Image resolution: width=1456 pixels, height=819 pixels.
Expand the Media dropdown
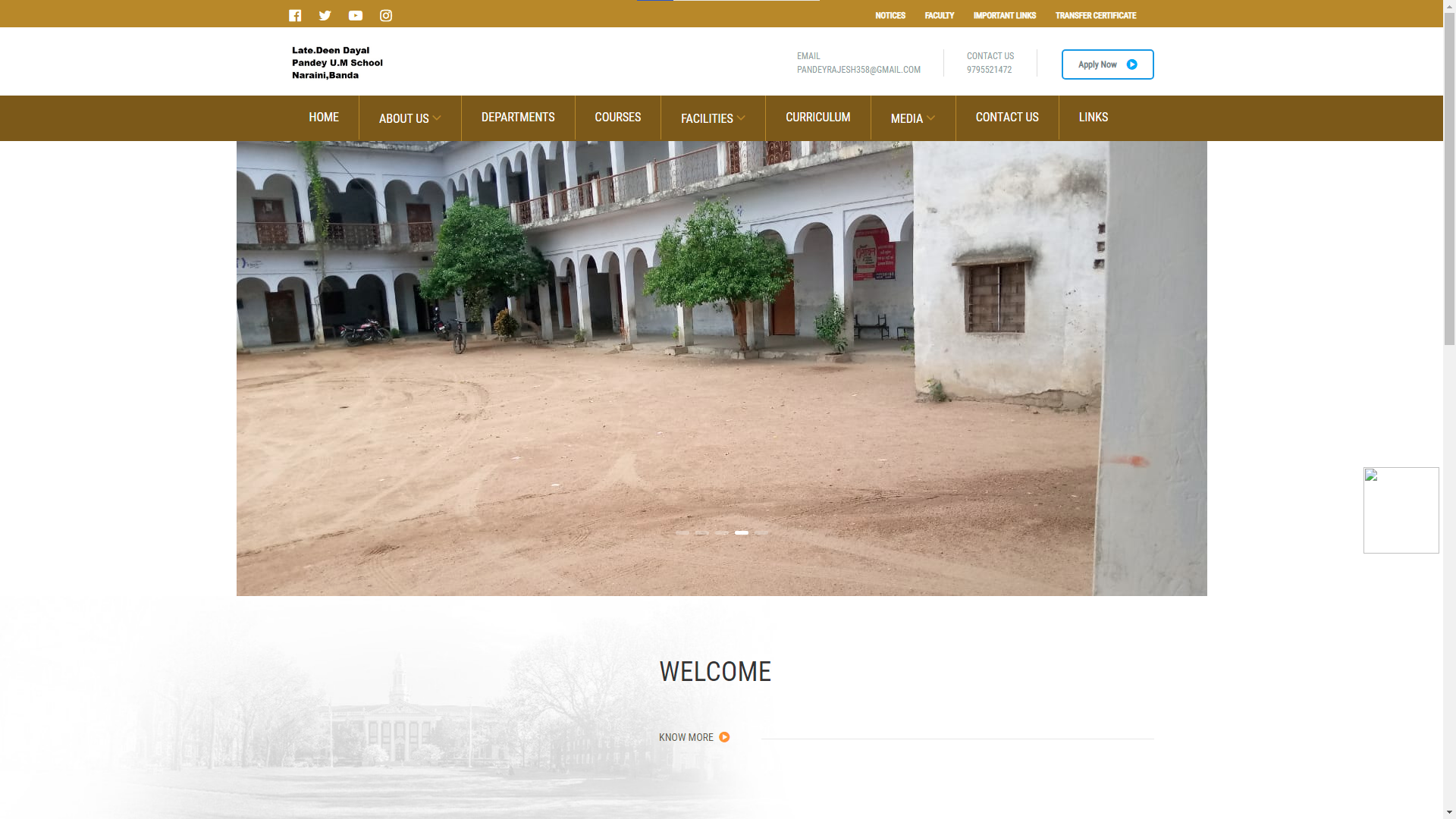click(x=913, y=118)
